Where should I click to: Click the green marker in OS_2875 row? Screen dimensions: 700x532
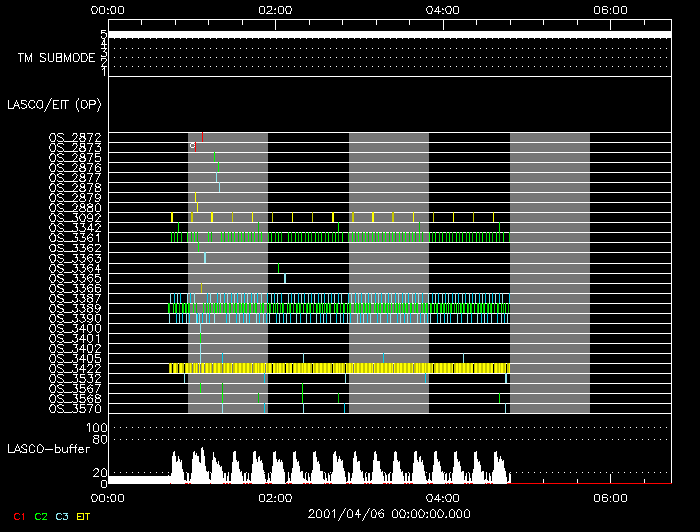[214, 157]
